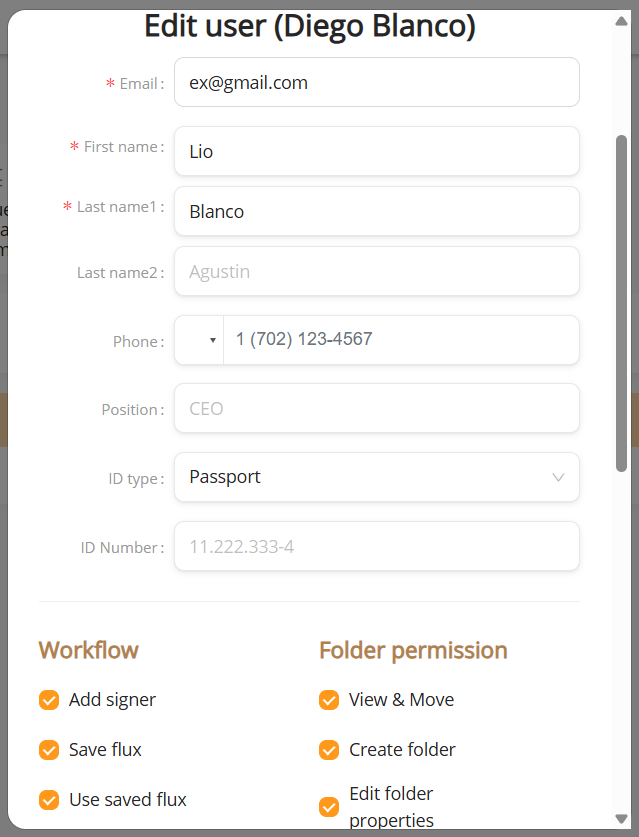
Task: Click the ID Number input field
Action: click(377, 546)
